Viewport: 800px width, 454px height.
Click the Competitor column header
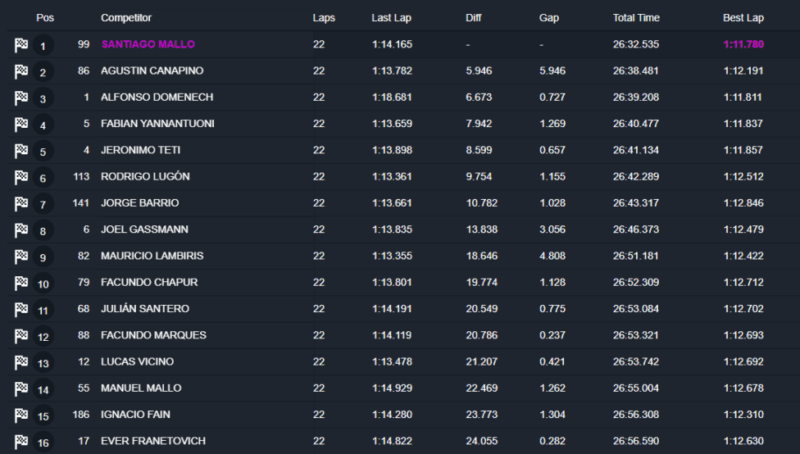[x=128, y=18]
